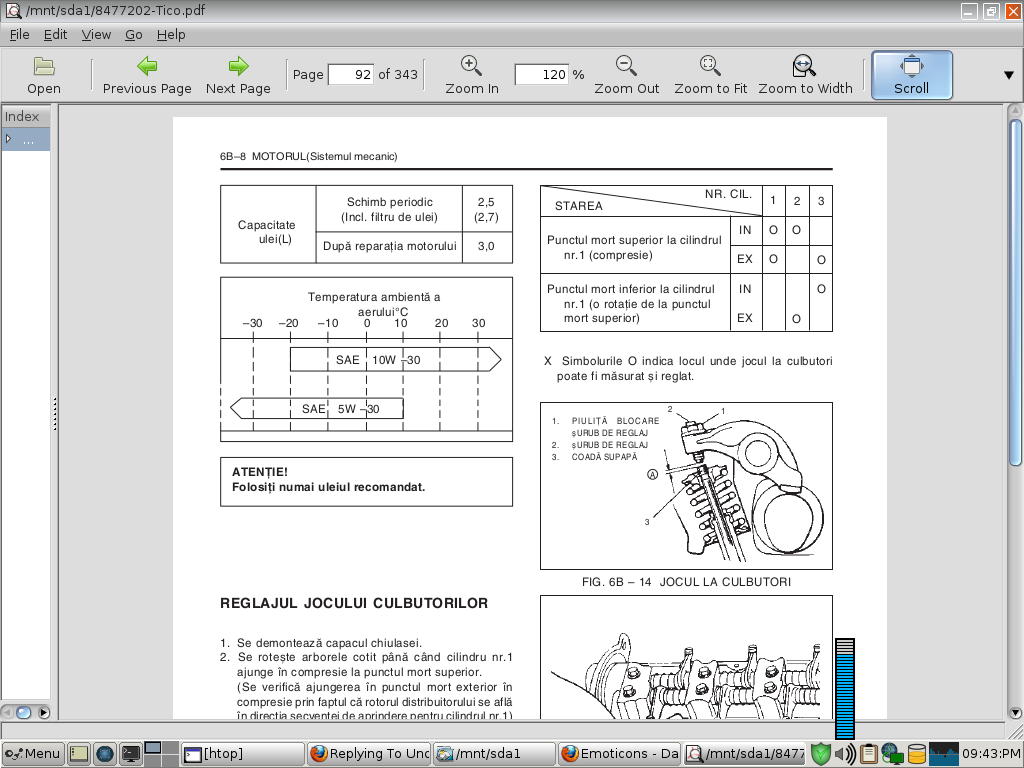Click the 'SAE 10W –30' oil grade bar

pos(396,359)
